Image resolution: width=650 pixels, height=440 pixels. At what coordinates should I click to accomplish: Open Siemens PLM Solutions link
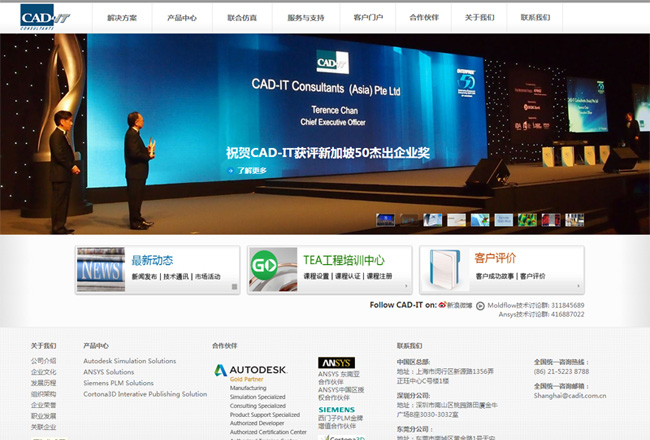[119, 383]
